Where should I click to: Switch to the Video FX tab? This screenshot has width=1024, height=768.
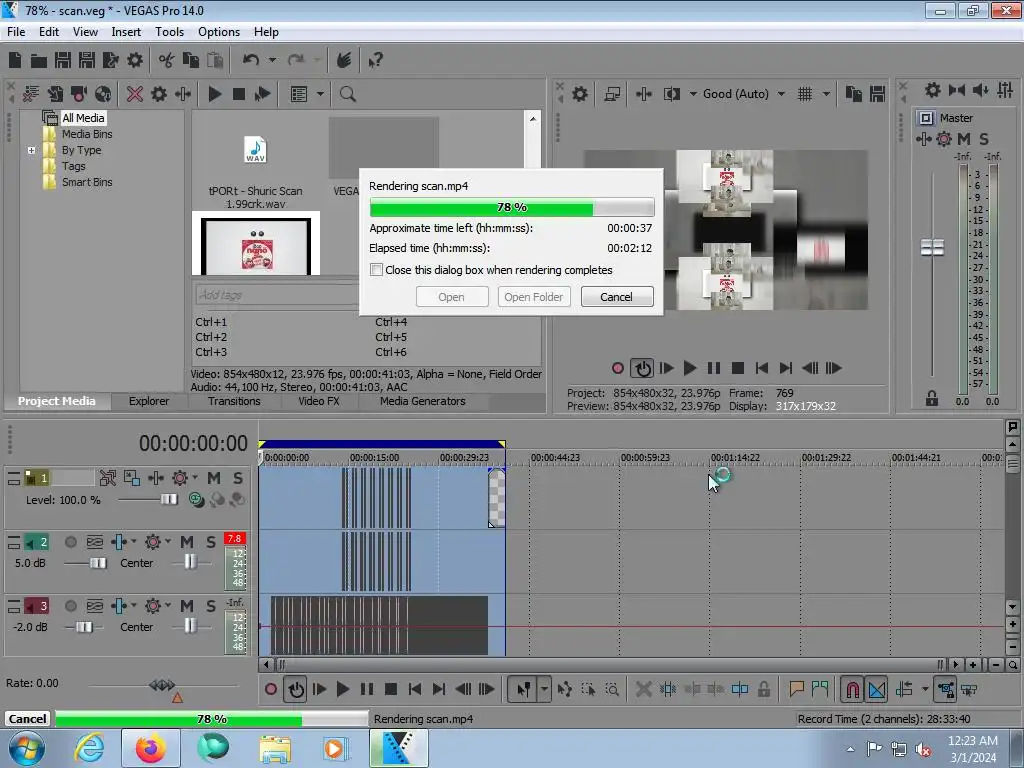coord(319,401)
